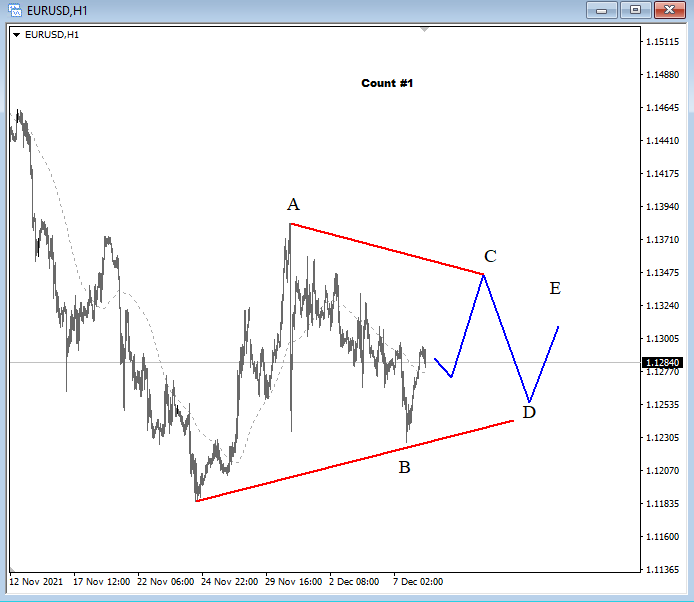Click wave label C on chart
The width and height of the screenshot is (694, 602).
point(490,256)
